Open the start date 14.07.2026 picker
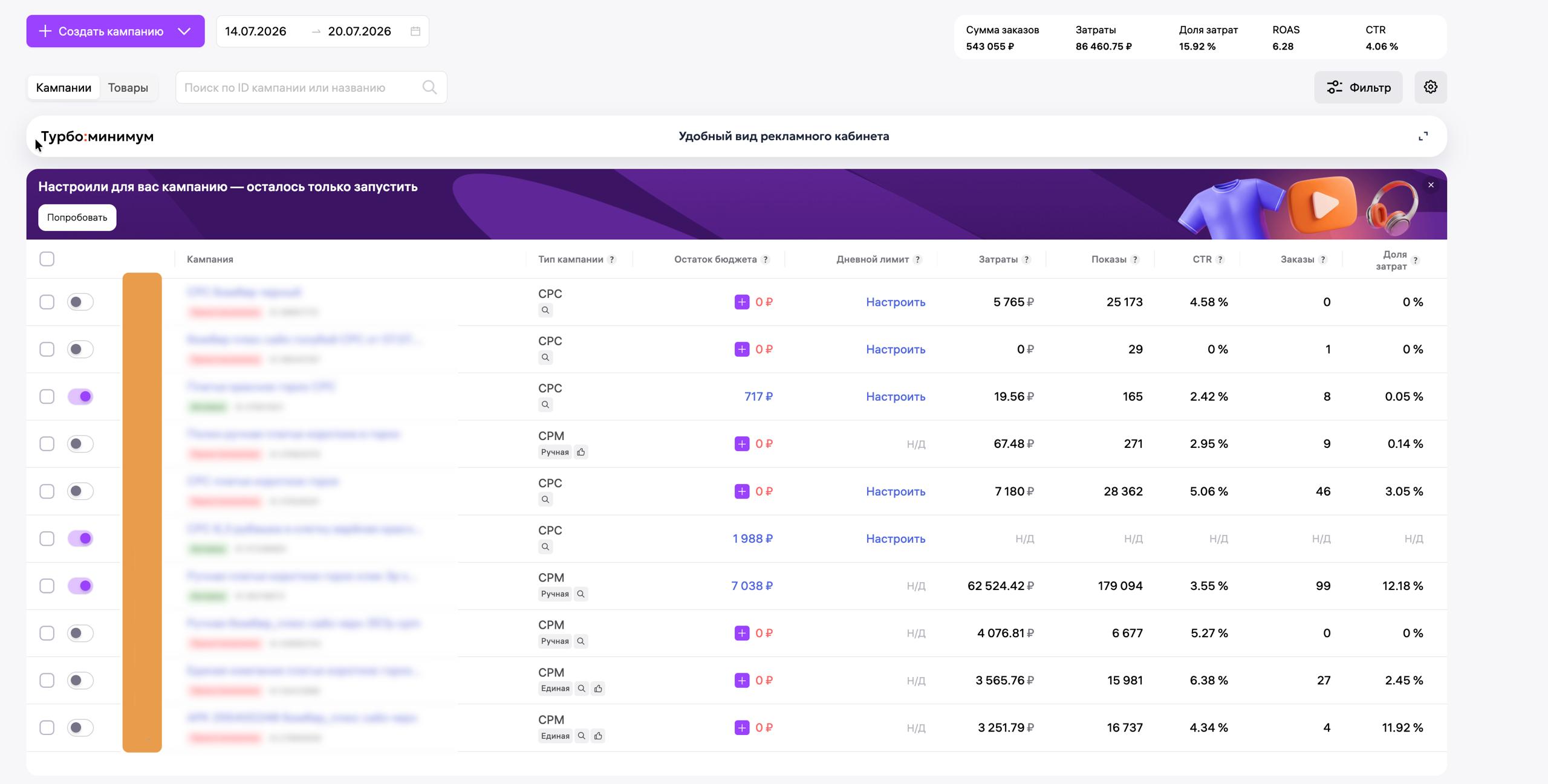 pos(256,31)
